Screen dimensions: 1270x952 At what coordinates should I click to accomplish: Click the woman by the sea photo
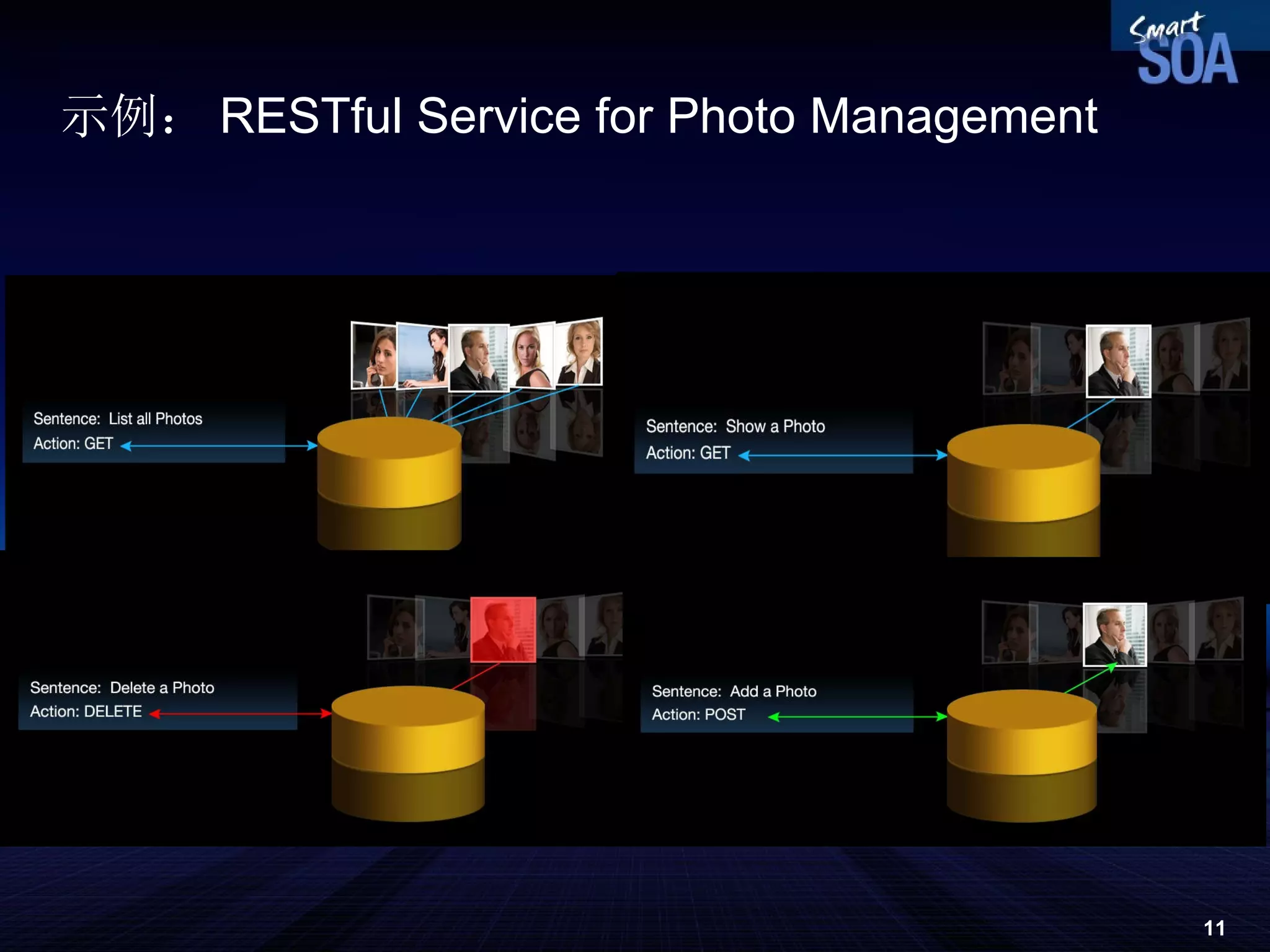(422, 356)
